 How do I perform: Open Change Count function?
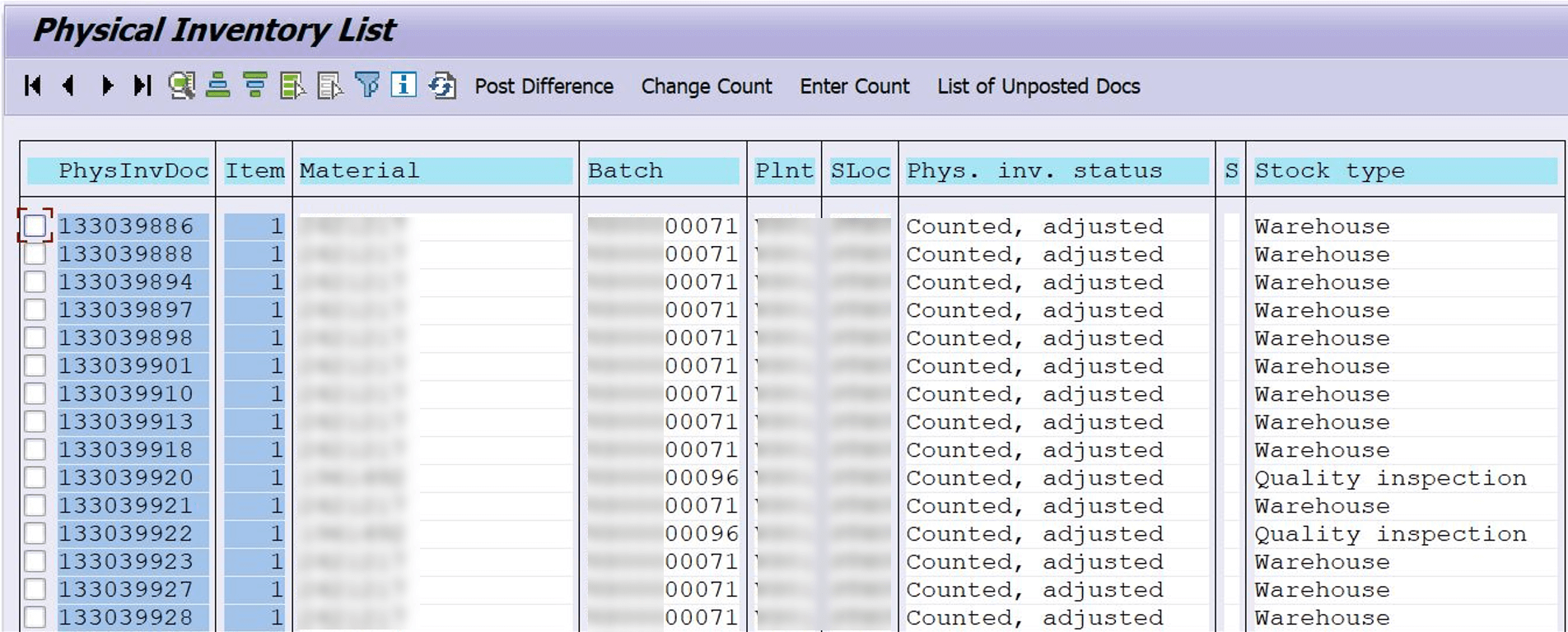(706, 86)
